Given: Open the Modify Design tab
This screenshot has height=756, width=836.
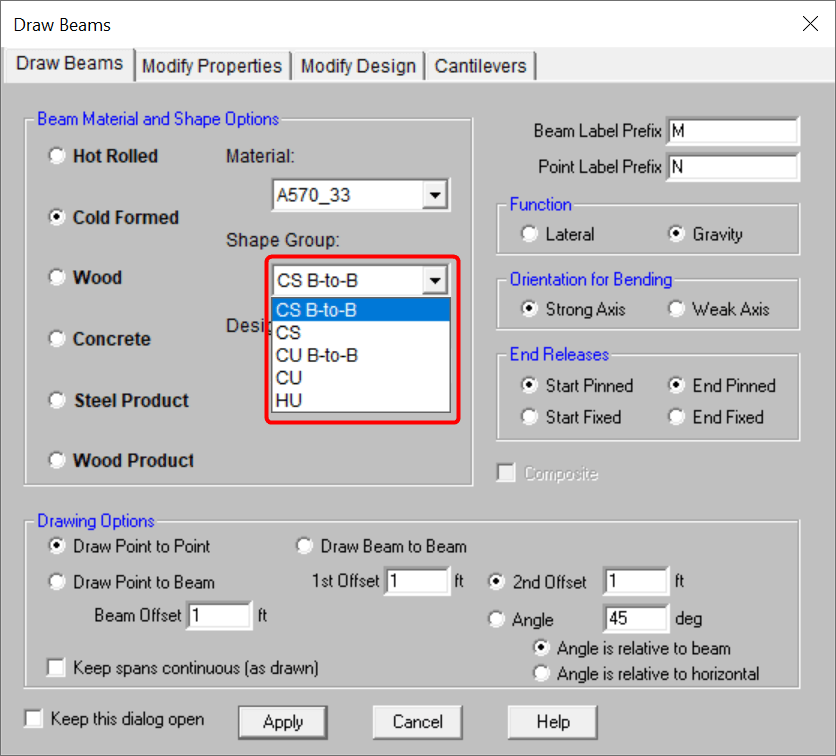Looking at the screenshot, I should pyautogui.click(x=358, y=66).
